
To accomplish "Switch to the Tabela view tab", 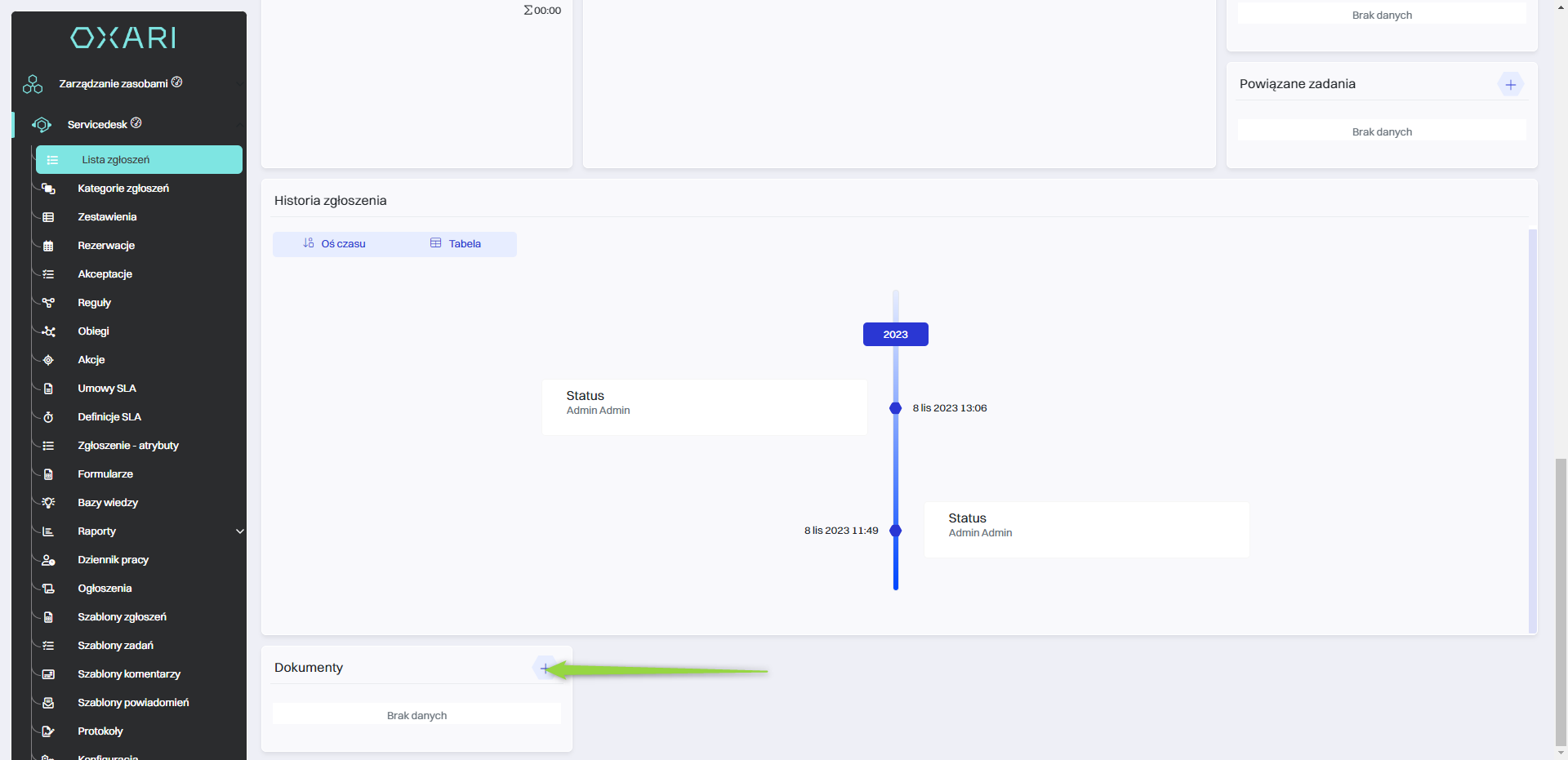I will coord(456,244).
